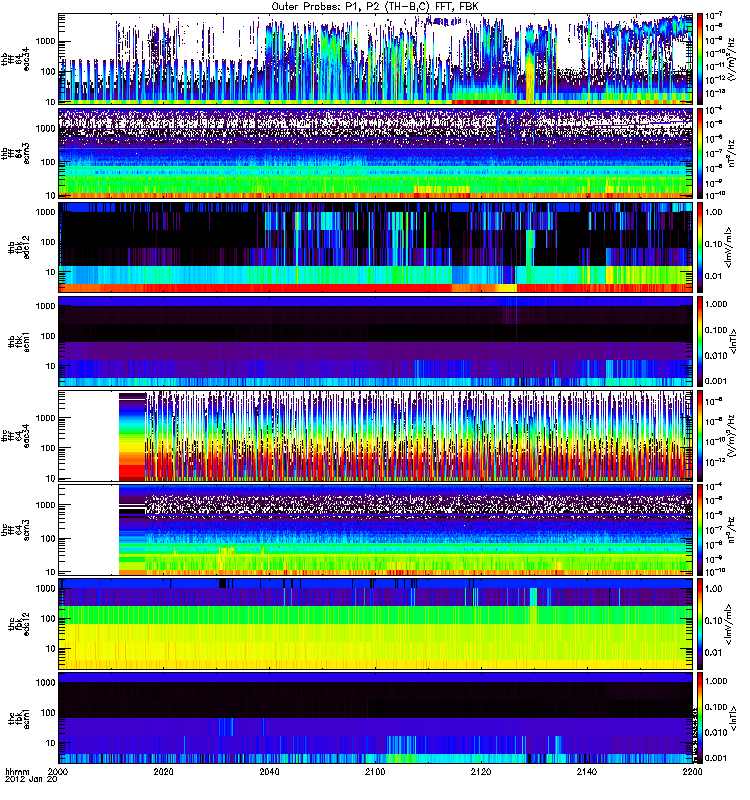750x800 pixels.
Task: Click the (V/m)²/Hz unit label on top color bar
Action: 731,59
